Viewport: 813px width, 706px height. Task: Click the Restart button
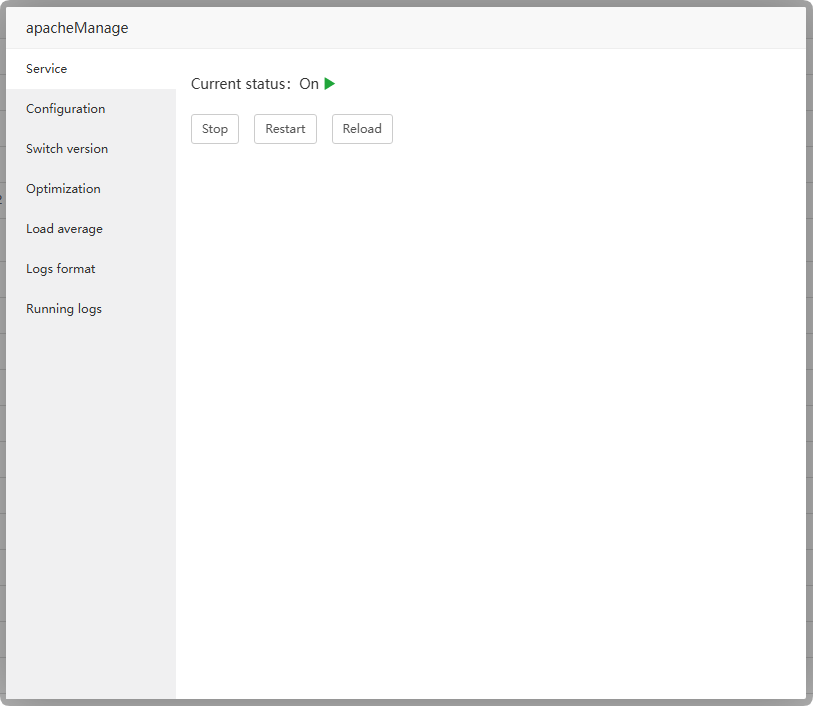click(x=285, y=129)
